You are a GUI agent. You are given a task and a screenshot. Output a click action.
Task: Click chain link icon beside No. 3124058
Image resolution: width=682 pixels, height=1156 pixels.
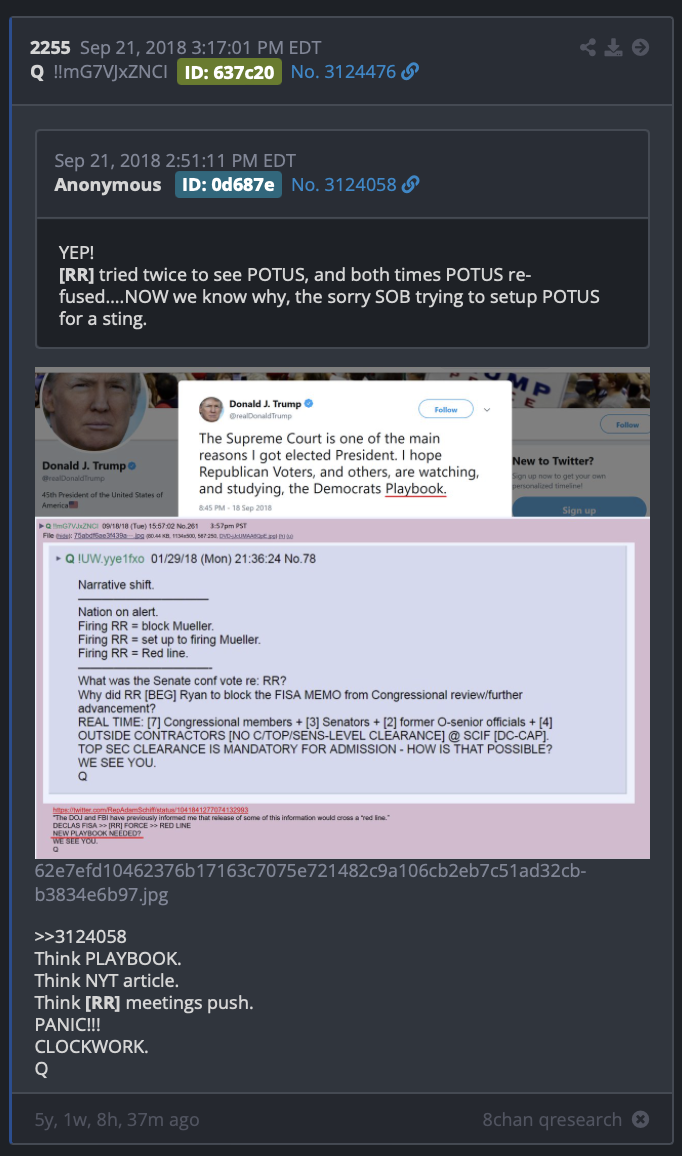pos(410,184)
